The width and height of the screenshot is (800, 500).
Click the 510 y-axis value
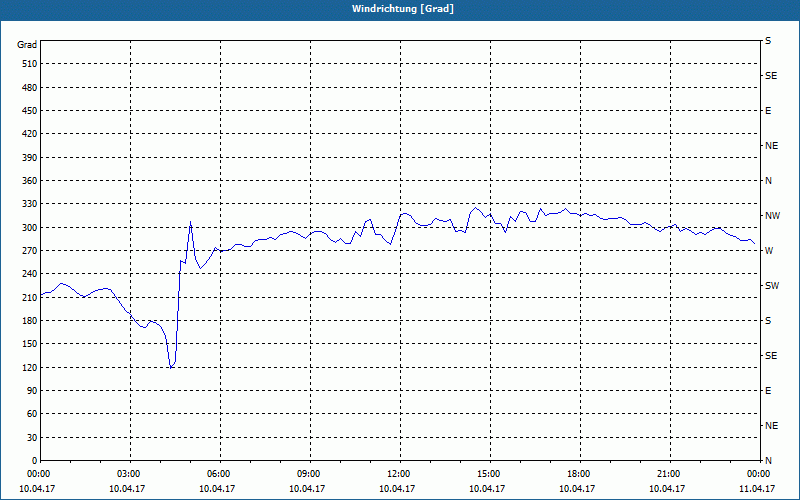[x=30, y=64]
